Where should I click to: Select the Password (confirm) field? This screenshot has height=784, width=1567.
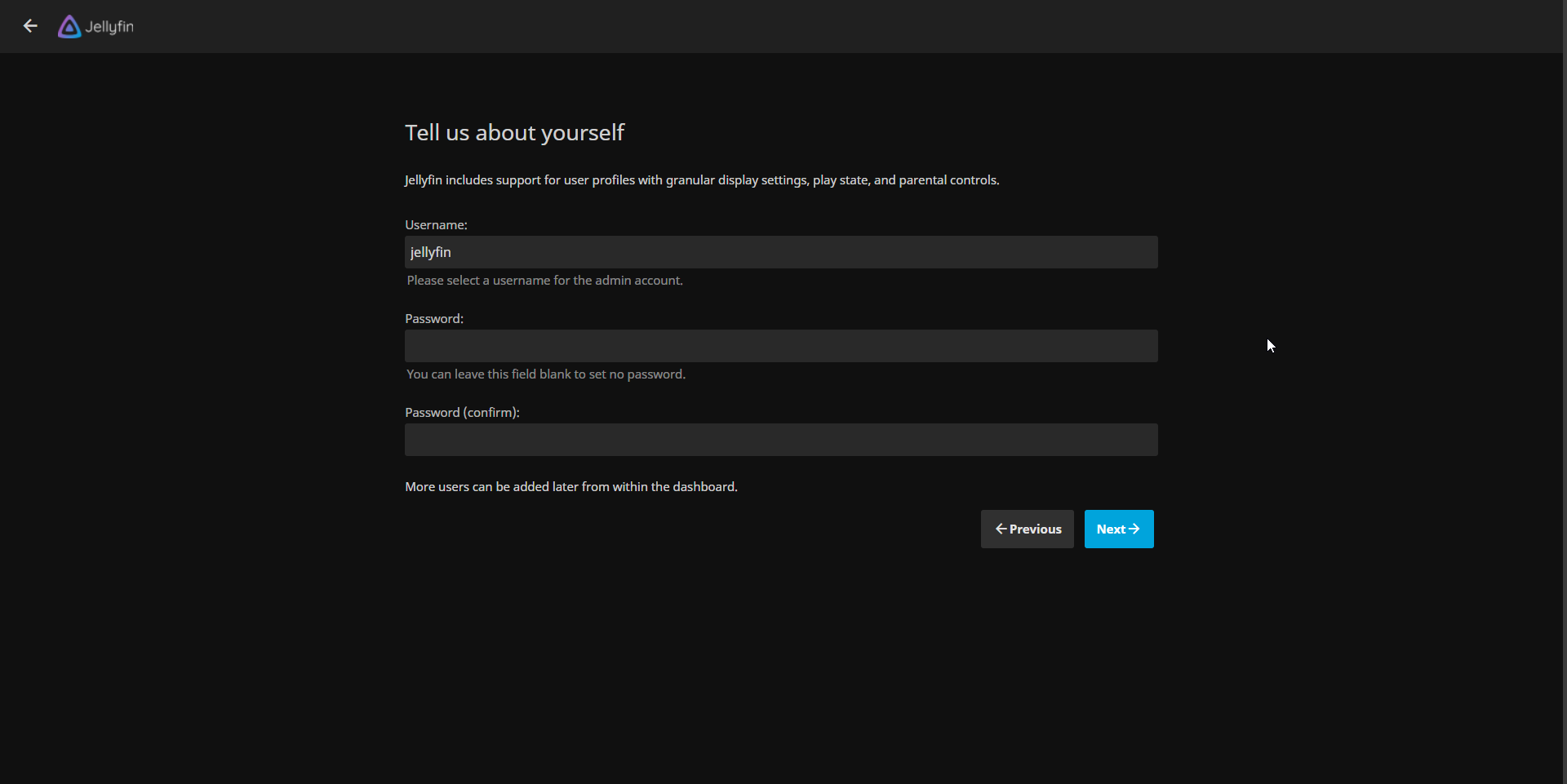[781, 440]
